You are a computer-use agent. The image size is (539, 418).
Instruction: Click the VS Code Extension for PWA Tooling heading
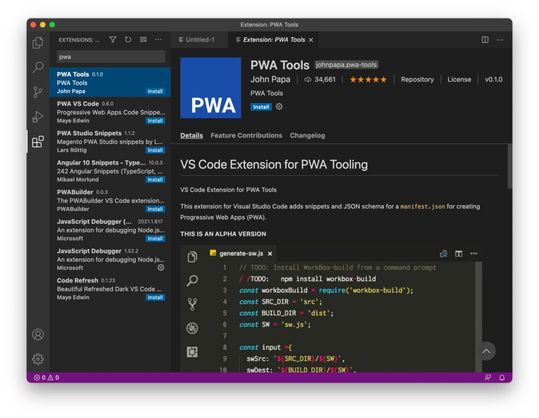tap(274, 165)
